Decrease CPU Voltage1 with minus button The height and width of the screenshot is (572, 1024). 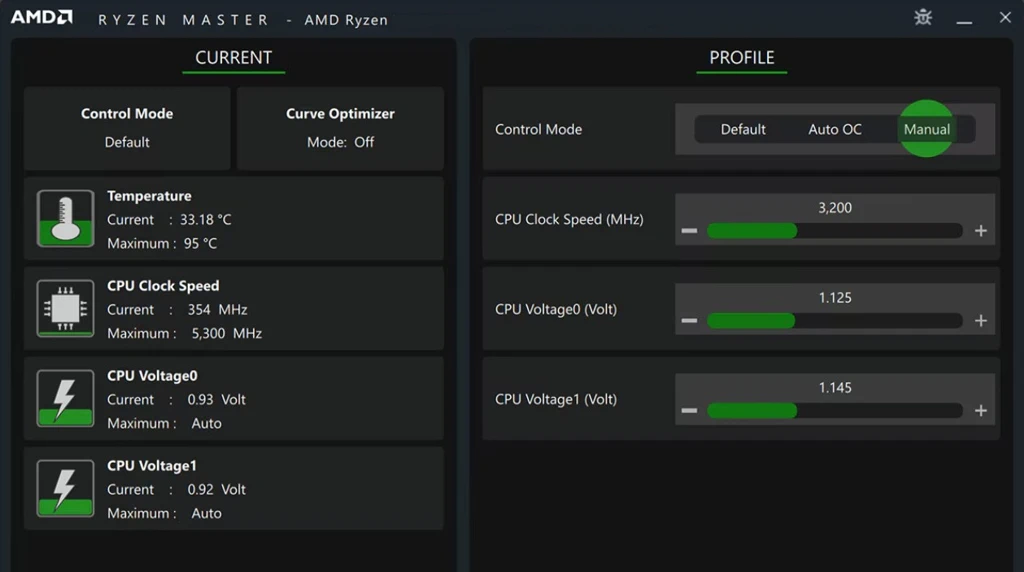click(689, 411)
